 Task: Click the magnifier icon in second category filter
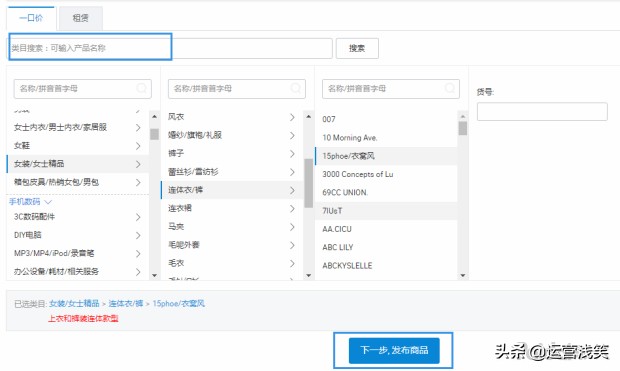point(295,88)
